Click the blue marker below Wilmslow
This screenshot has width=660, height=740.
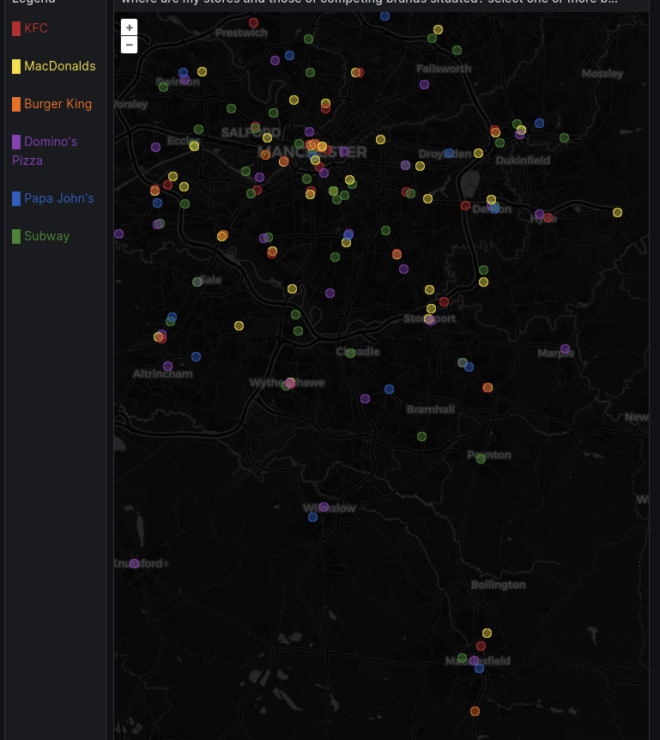(313, 517)
